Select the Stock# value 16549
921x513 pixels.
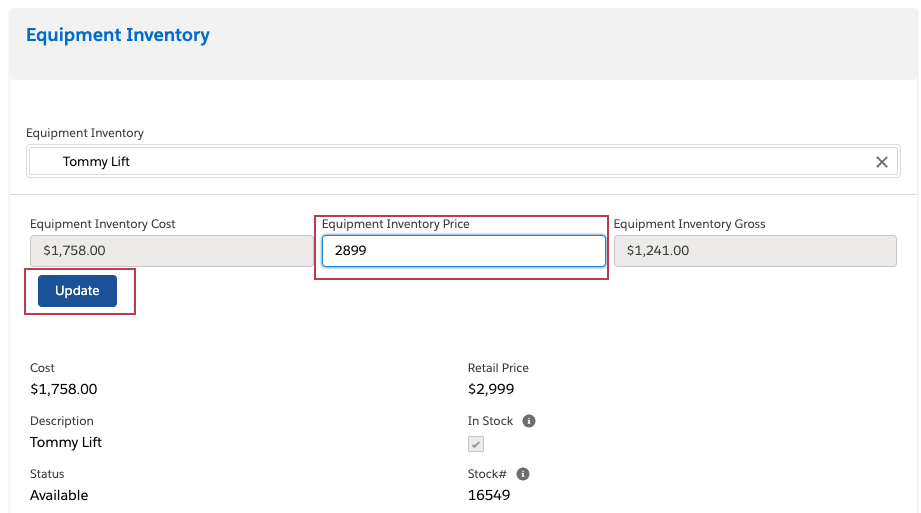click(489, 495)
